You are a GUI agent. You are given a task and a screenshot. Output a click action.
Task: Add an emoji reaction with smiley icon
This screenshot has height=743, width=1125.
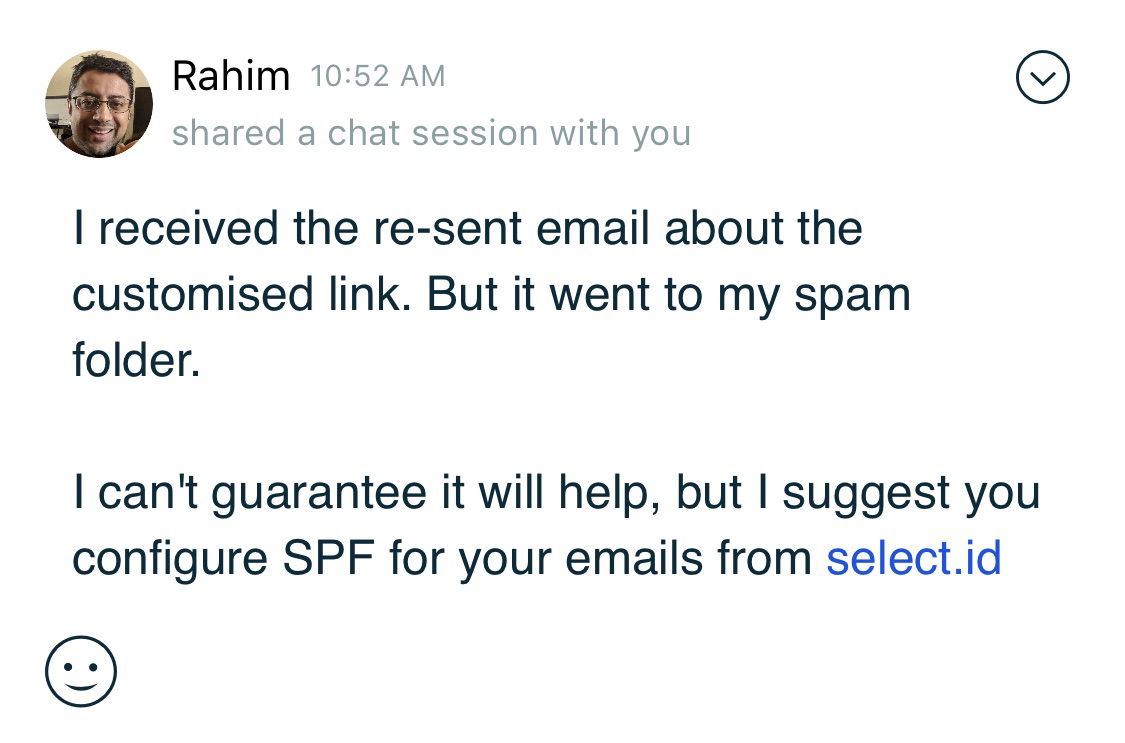click(x=81, y=671)
